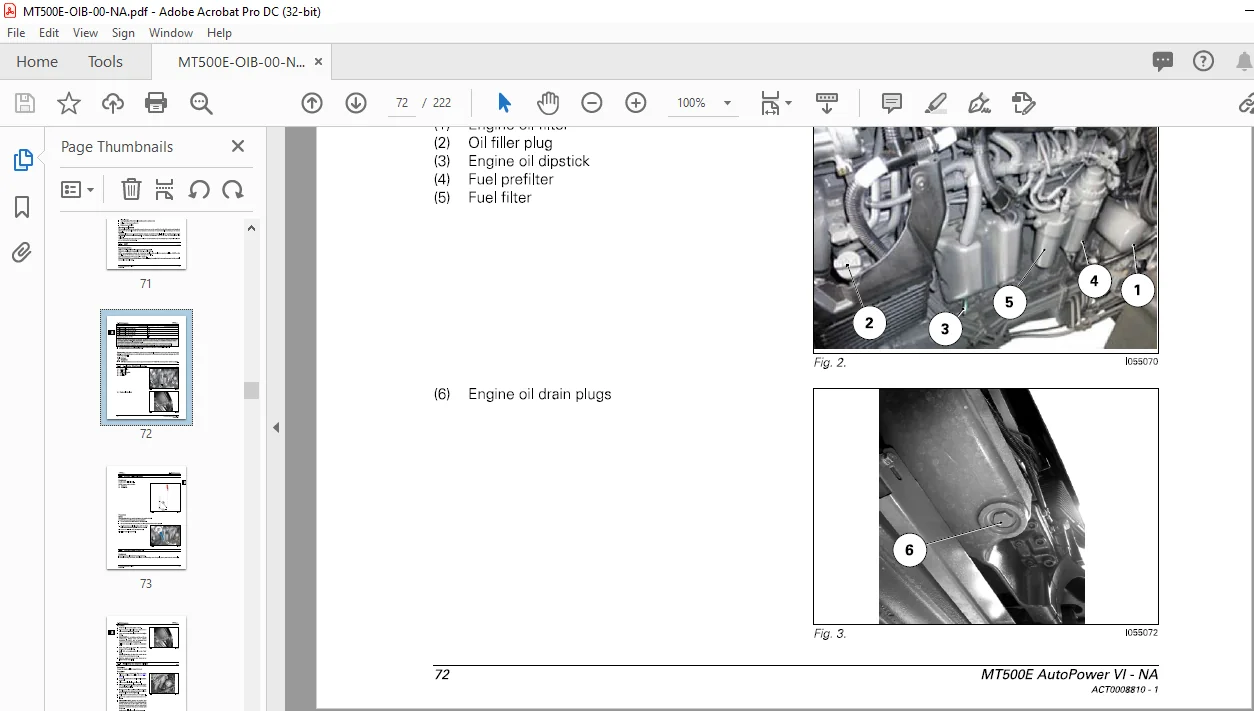Select the Hand pan tool
The height and width of the screenshot is (711, 1254).
(x=548, y=103)
